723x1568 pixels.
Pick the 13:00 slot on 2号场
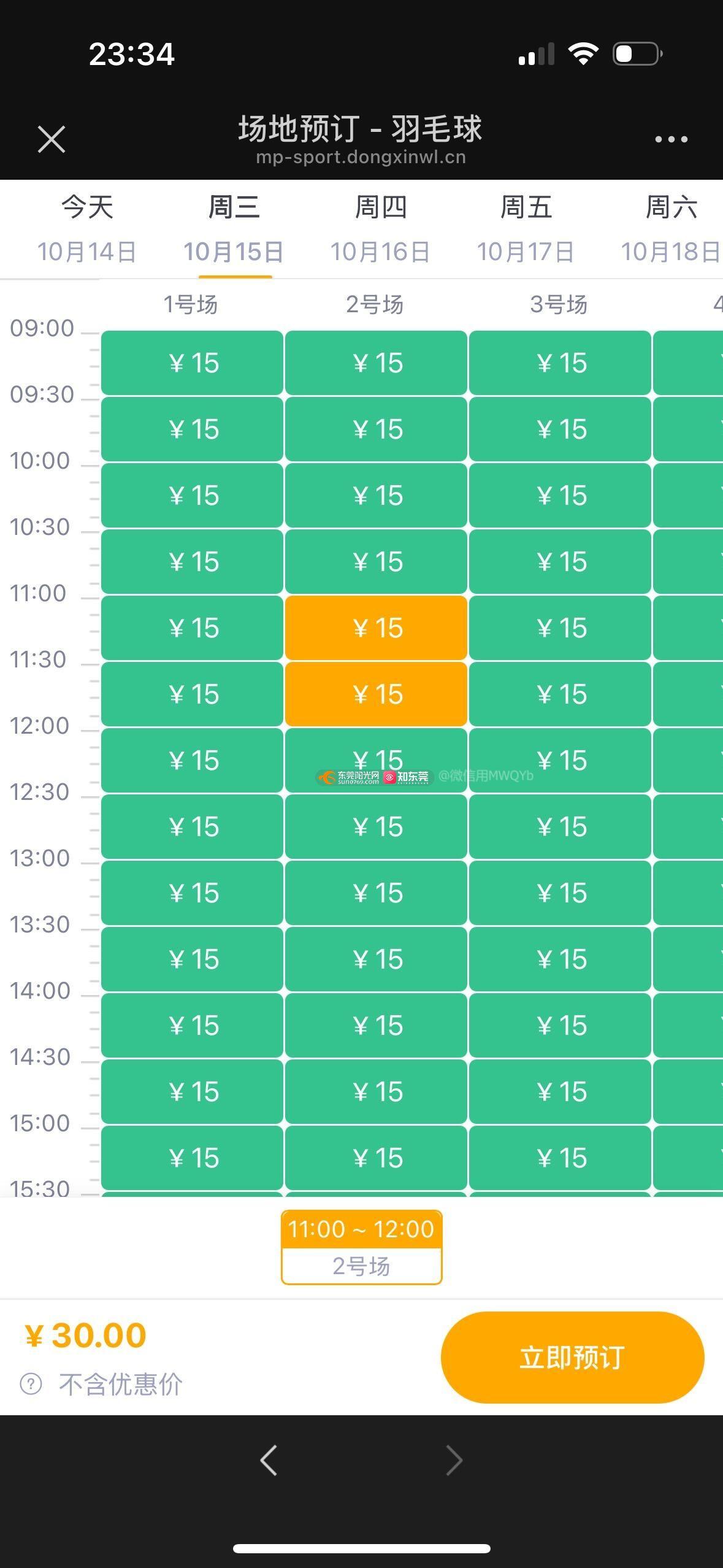[x=376, y=893]
